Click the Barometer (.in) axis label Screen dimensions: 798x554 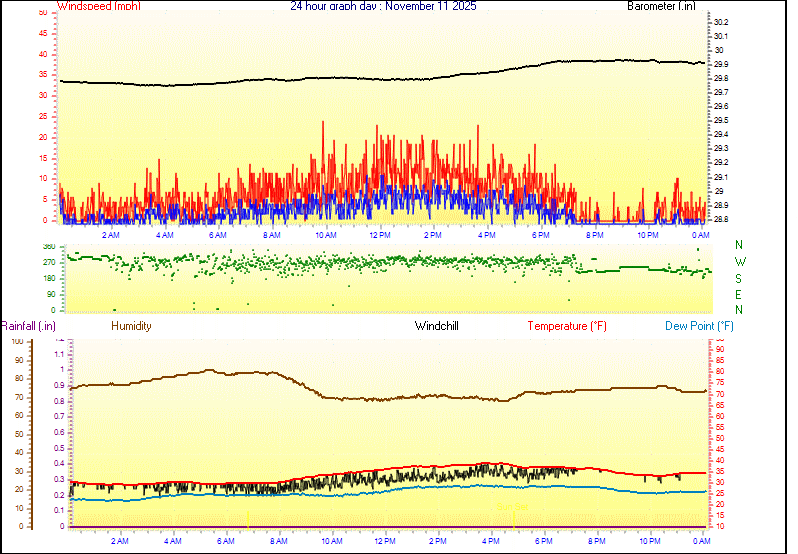(x=661, y=6)
